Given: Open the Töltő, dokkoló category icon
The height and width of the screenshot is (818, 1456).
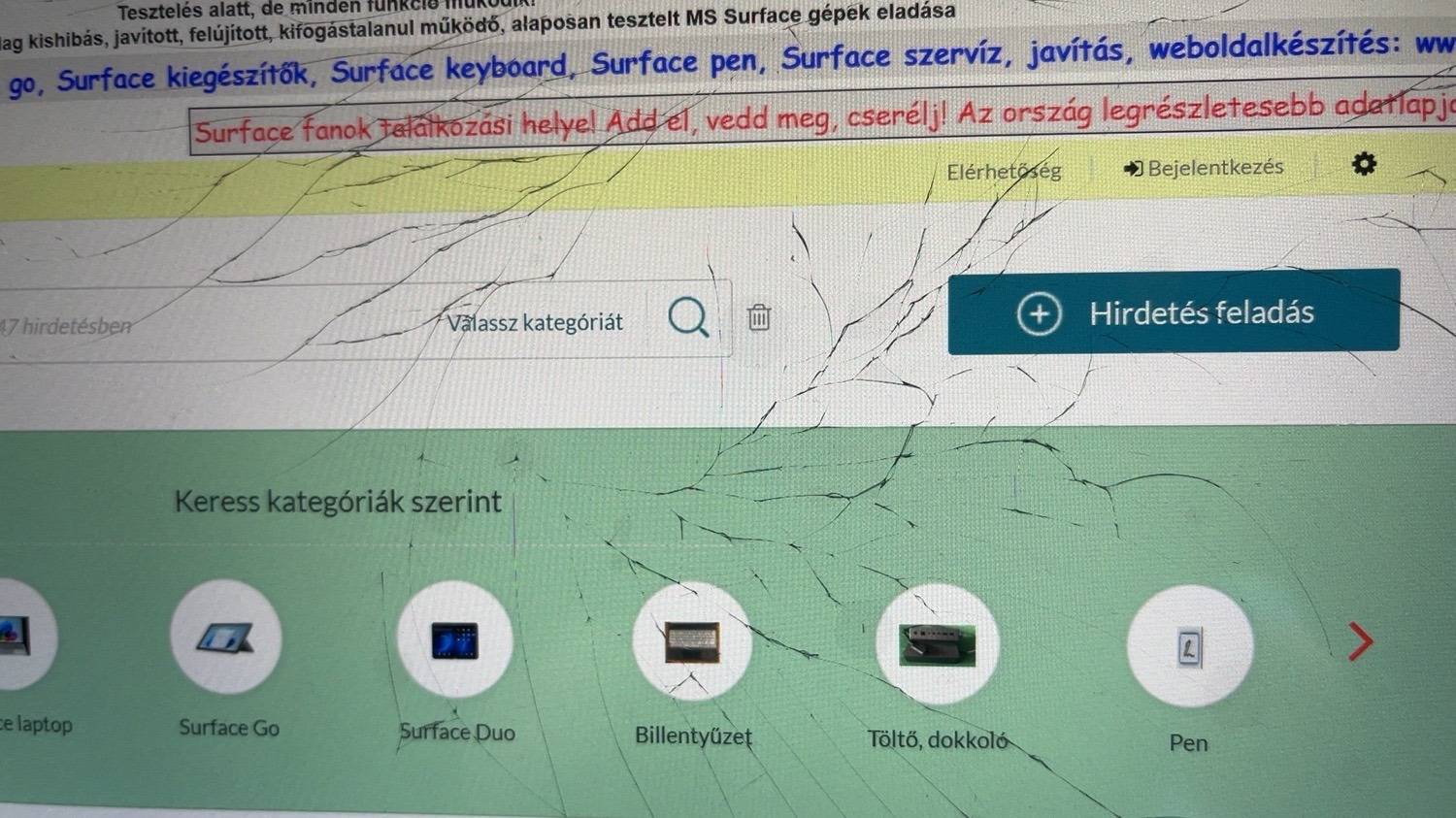Looking at the screenshot, I should [937, 644].
